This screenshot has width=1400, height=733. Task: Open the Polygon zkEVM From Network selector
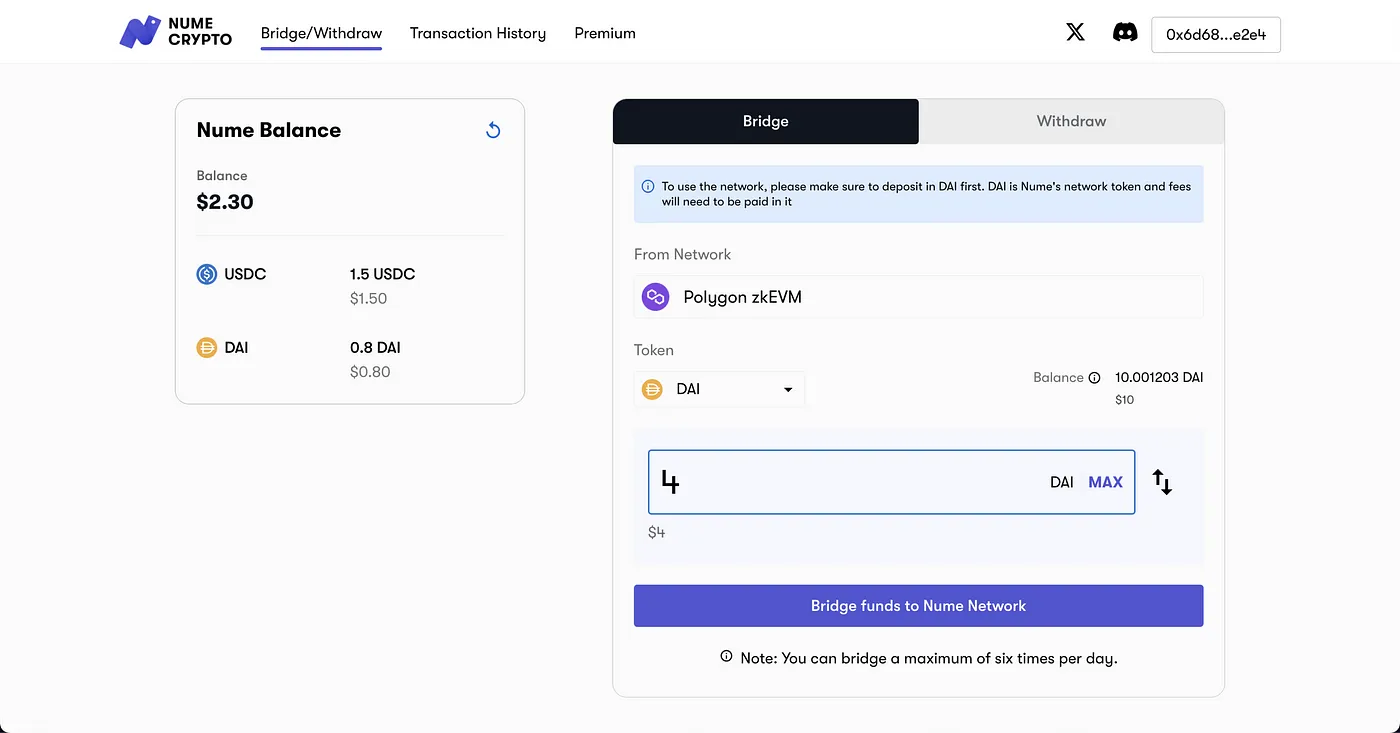pyautogui.click(x=918, y=297)
